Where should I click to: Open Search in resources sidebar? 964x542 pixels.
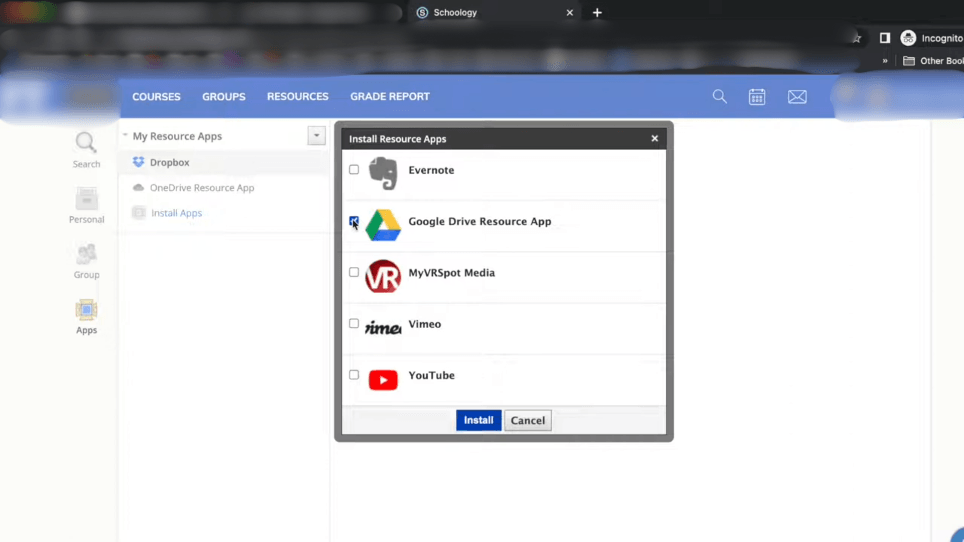point(86,150)
